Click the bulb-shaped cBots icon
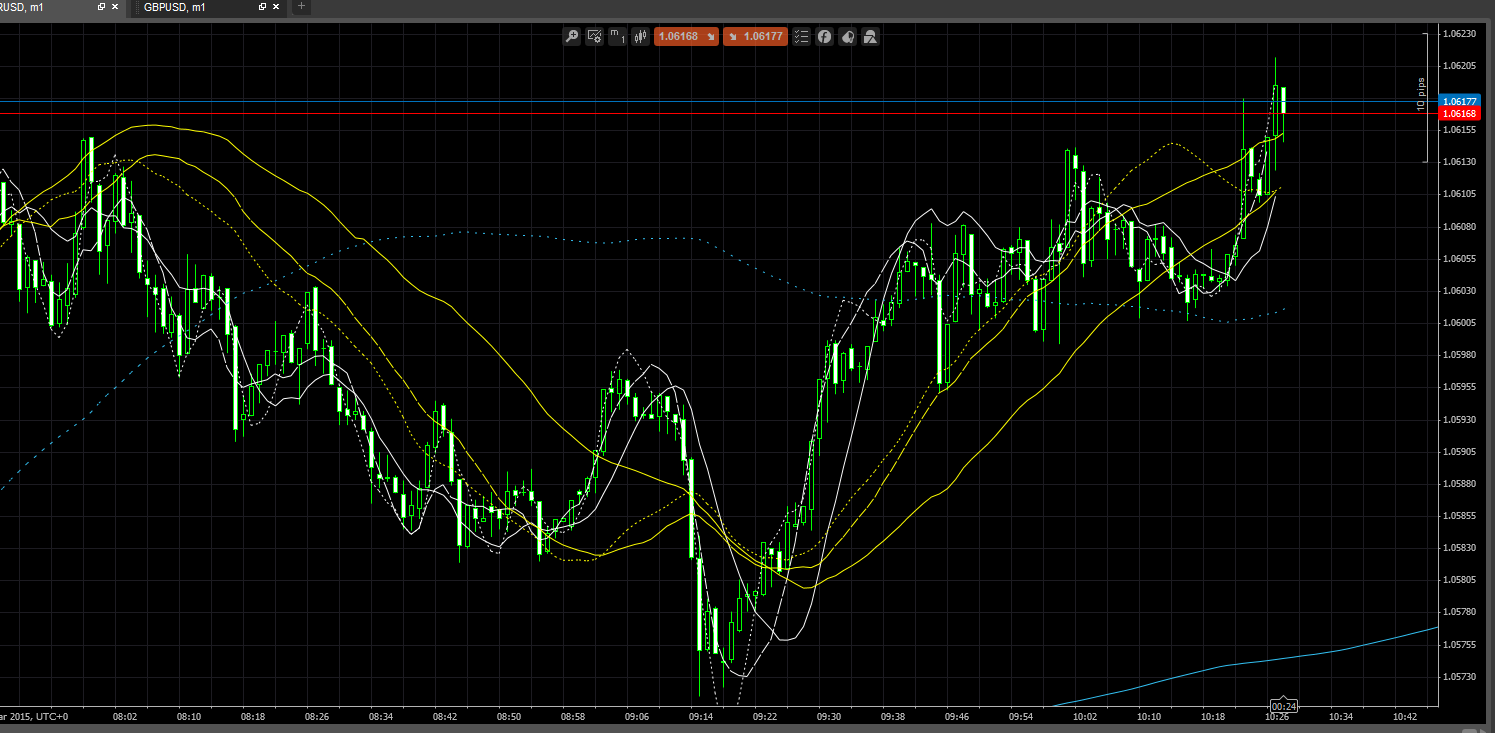Screen dimensions: 1495x733 coord(847,36)
